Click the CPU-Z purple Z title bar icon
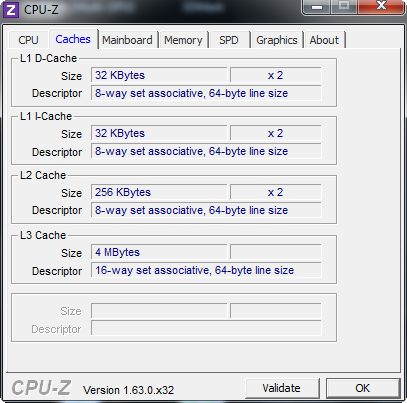The image size is (407, 403). 11,9
